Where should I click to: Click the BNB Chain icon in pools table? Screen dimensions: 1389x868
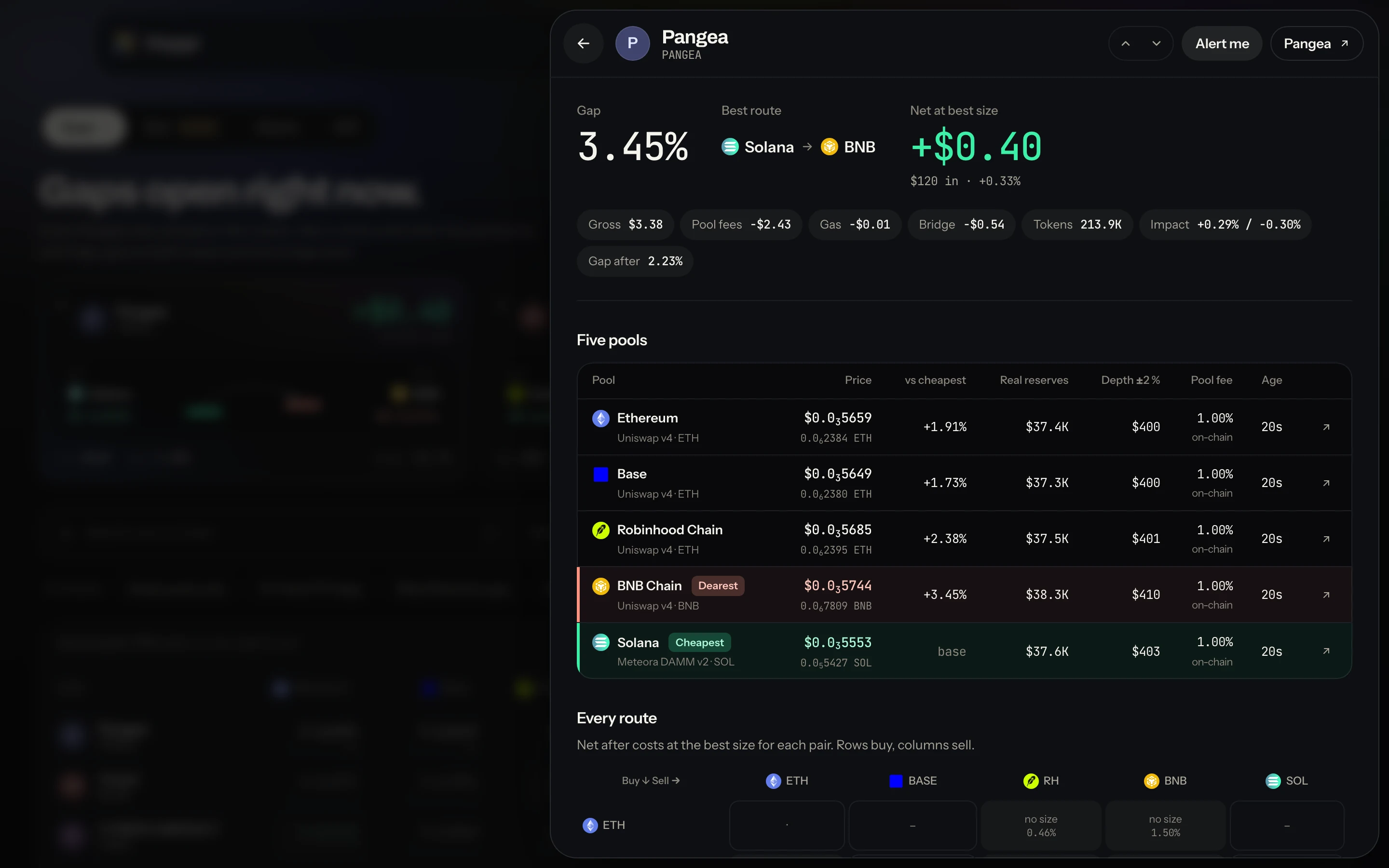click(600, 586)
